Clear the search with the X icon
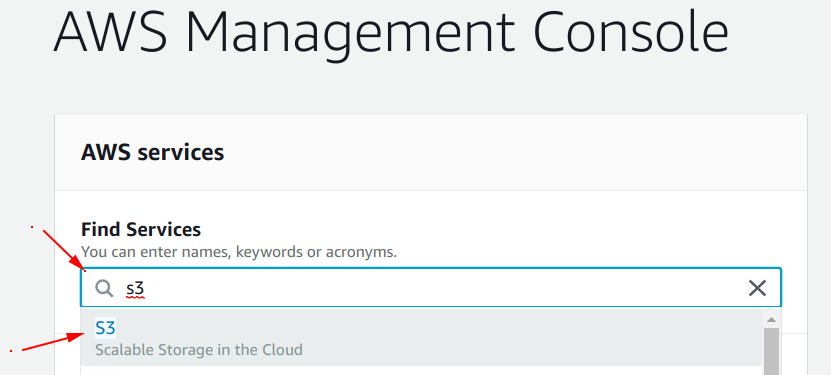 tap(757, 288)
